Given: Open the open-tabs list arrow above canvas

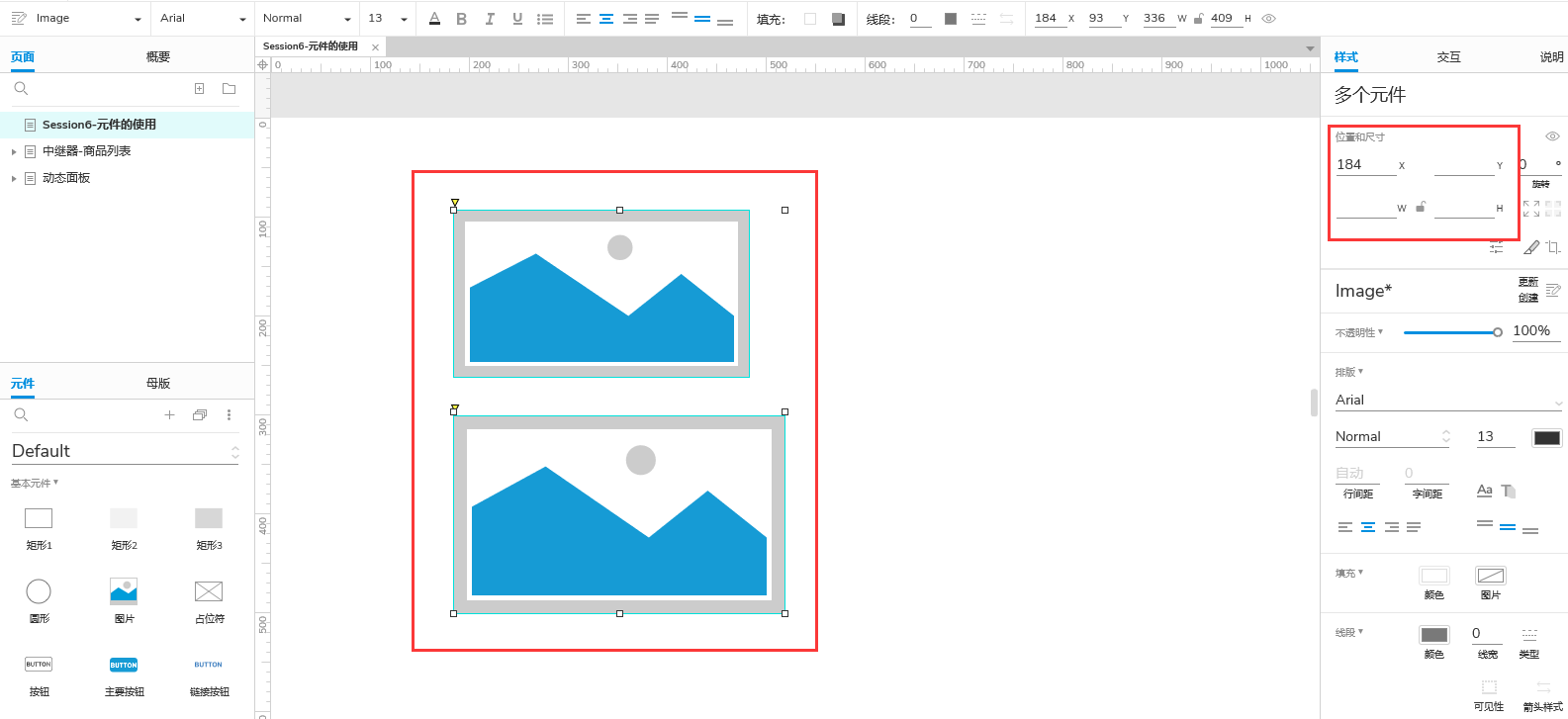Looking at the screenshot, I should point(1310,47).
